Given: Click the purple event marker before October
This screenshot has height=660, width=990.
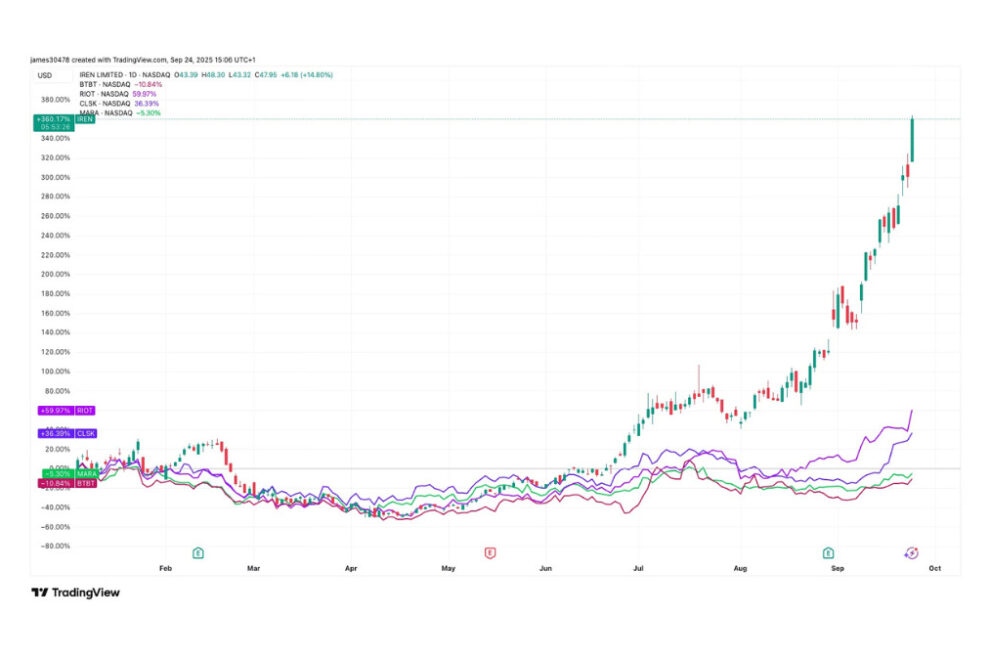Looking at the screenshot, I should [x=912, y=552].
